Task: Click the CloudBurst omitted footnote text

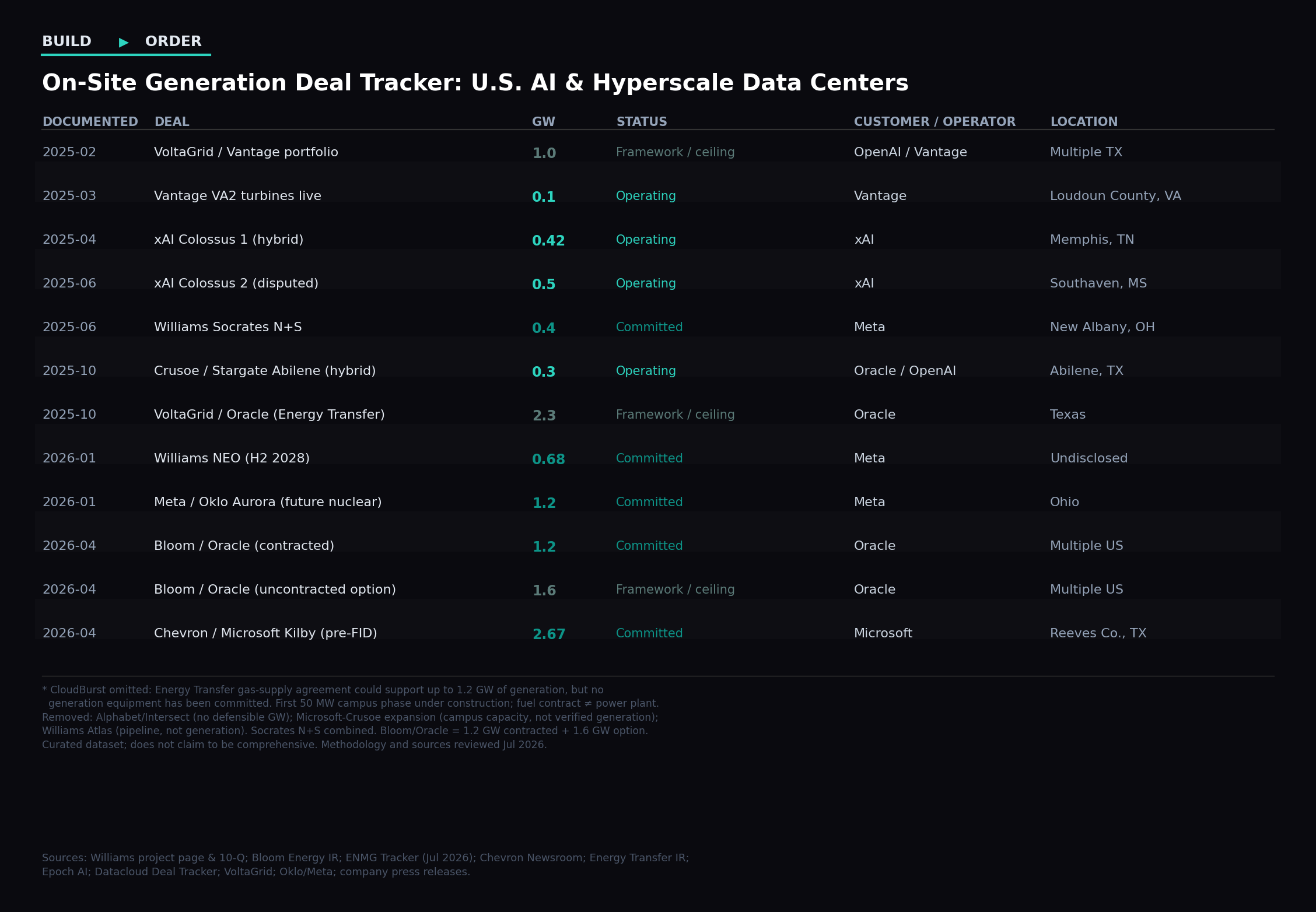Action: coord(351,697)
